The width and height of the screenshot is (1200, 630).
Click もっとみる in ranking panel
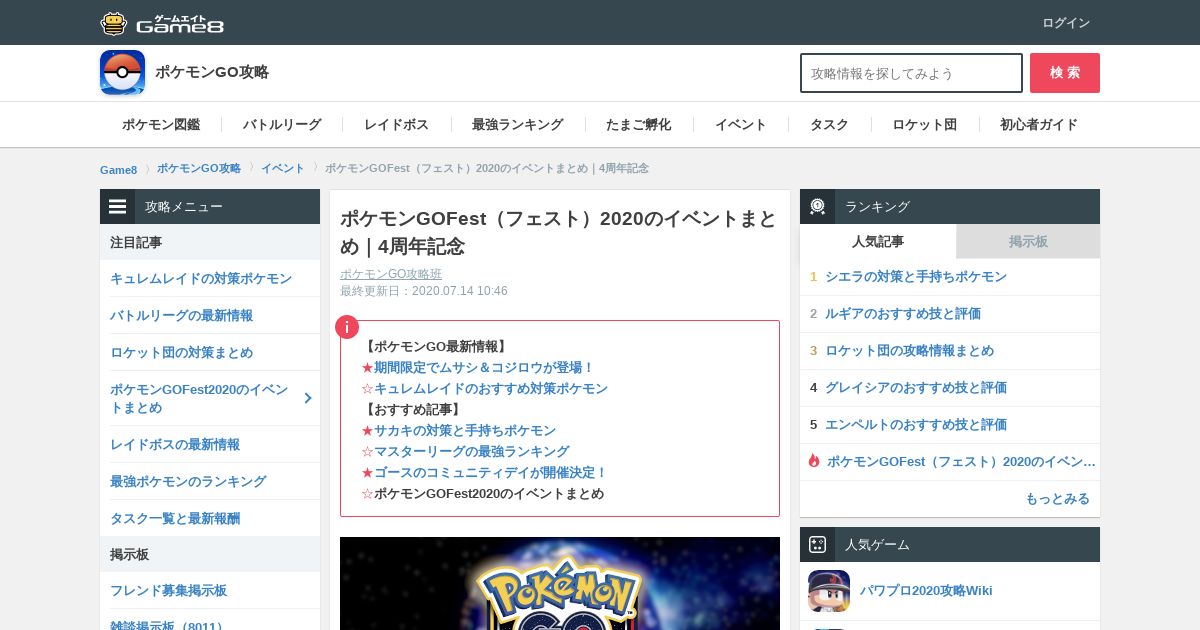[x=1057, y=498]
